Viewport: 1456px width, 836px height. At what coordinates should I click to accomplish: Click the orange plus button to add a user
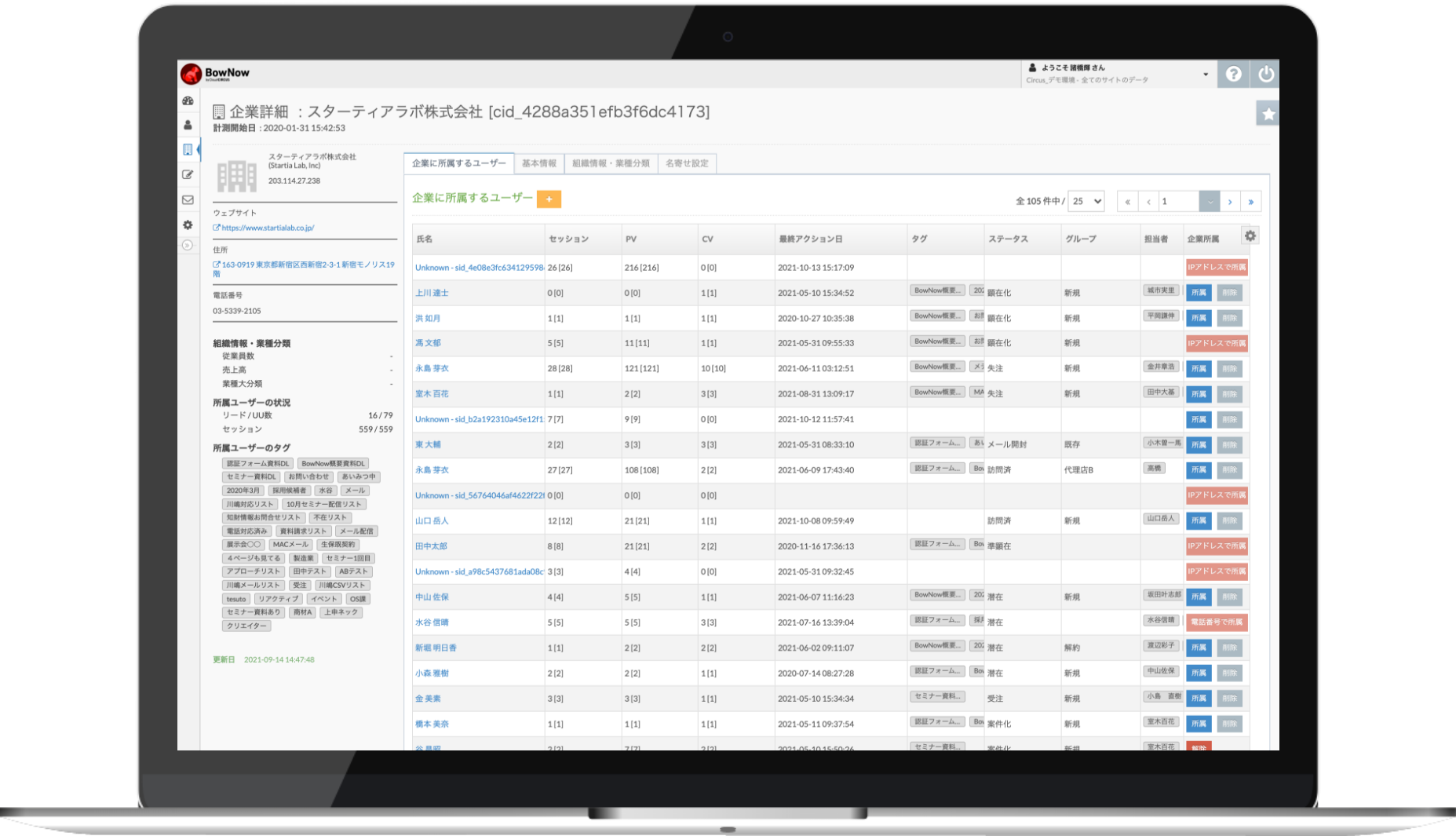pyautogui.click(x=547, y=199)
